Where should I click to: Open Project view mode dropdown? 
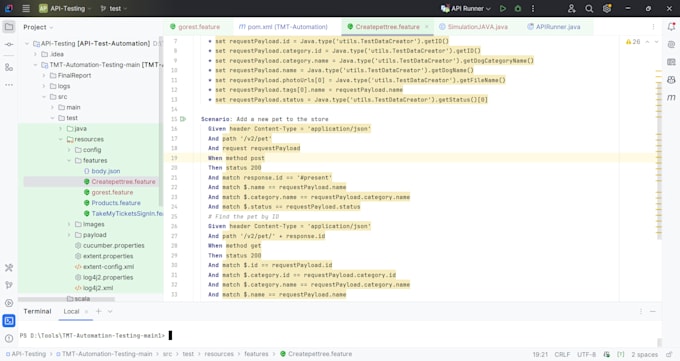point(38,27)
